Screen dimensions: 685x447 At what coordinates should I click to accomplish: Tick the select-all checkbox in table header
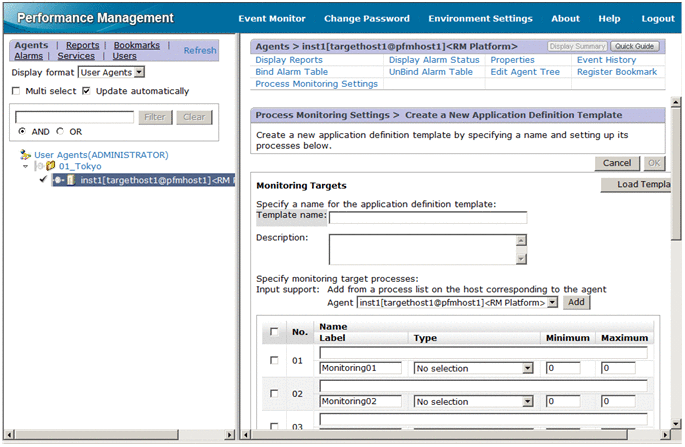(275, 332)
